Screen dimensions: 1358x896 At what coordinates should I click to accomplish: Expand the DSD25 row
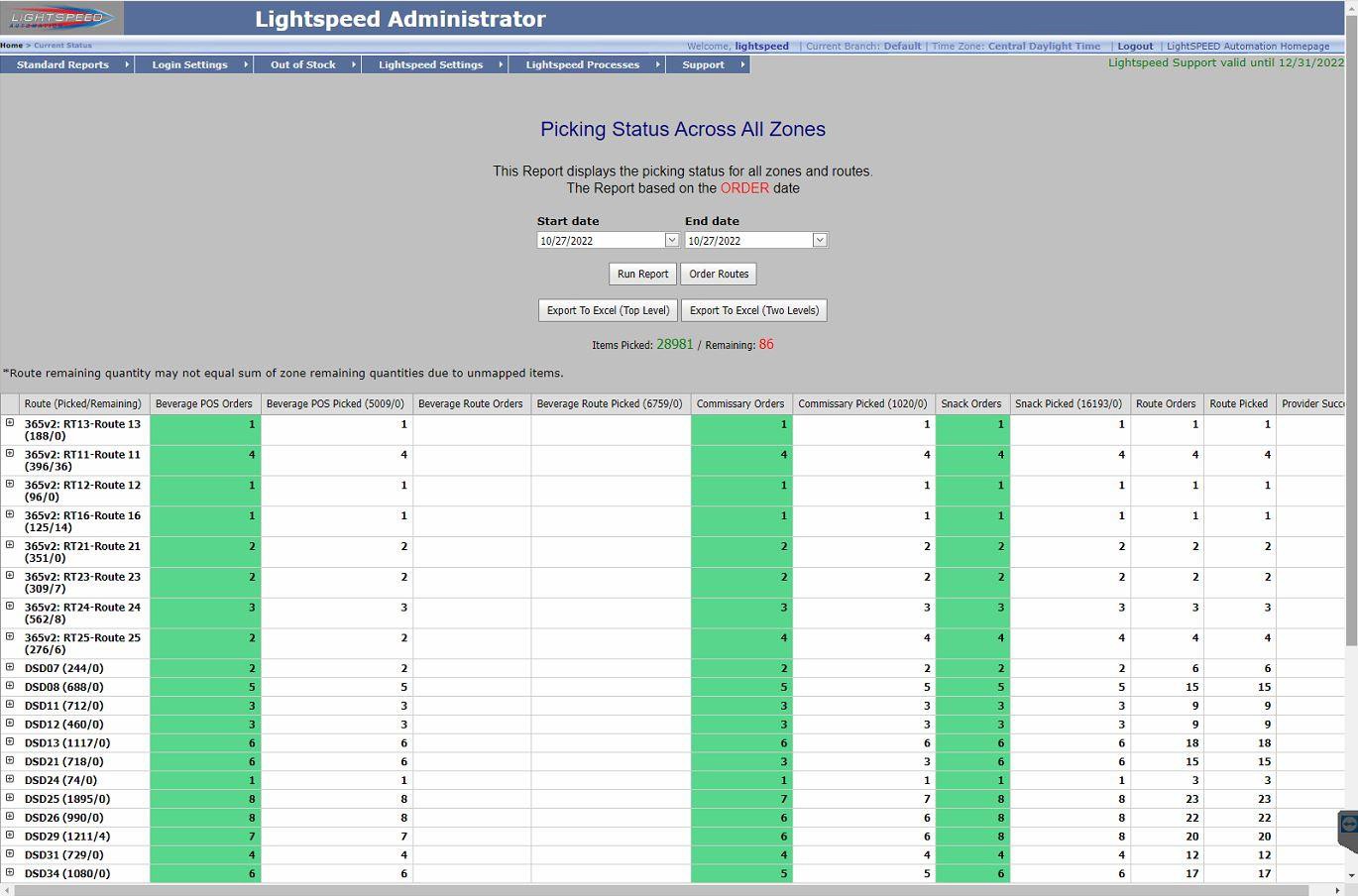(10, 798)
